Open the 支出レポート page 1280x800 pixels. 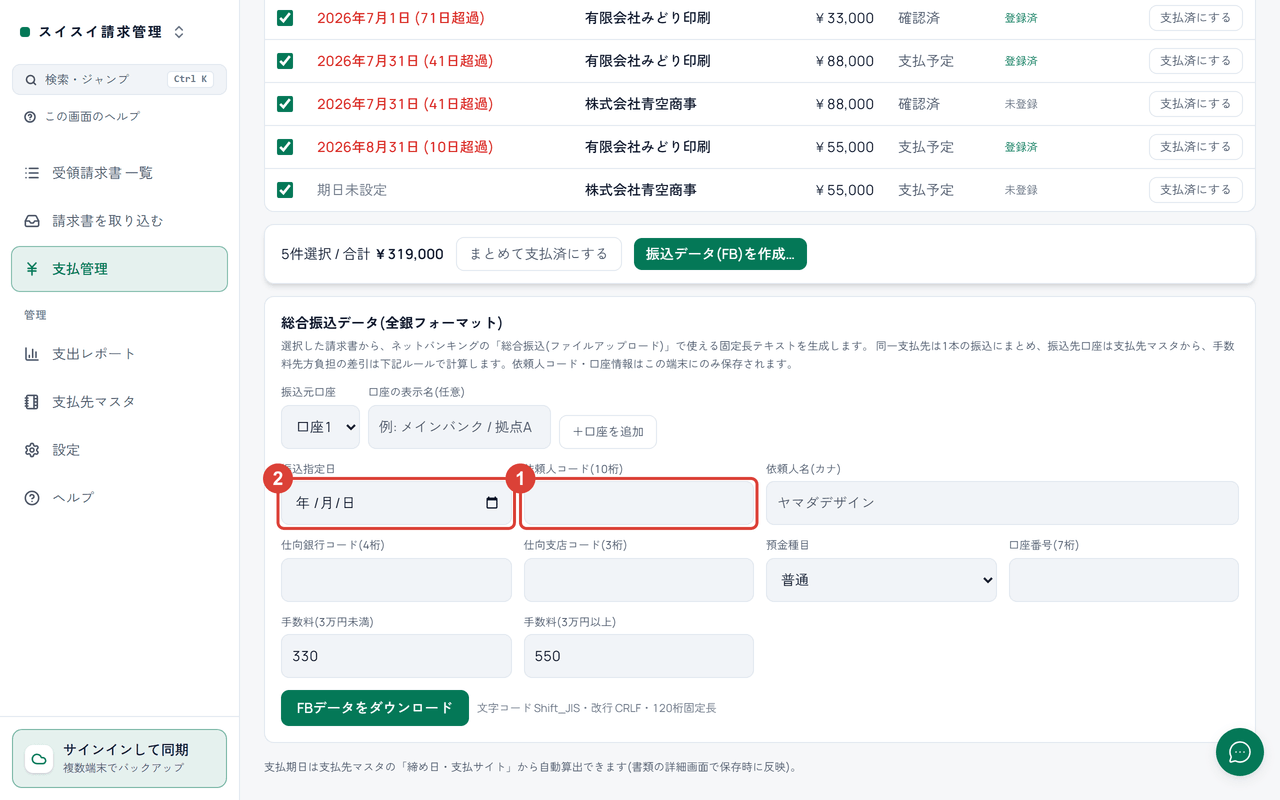pos(119,354)
